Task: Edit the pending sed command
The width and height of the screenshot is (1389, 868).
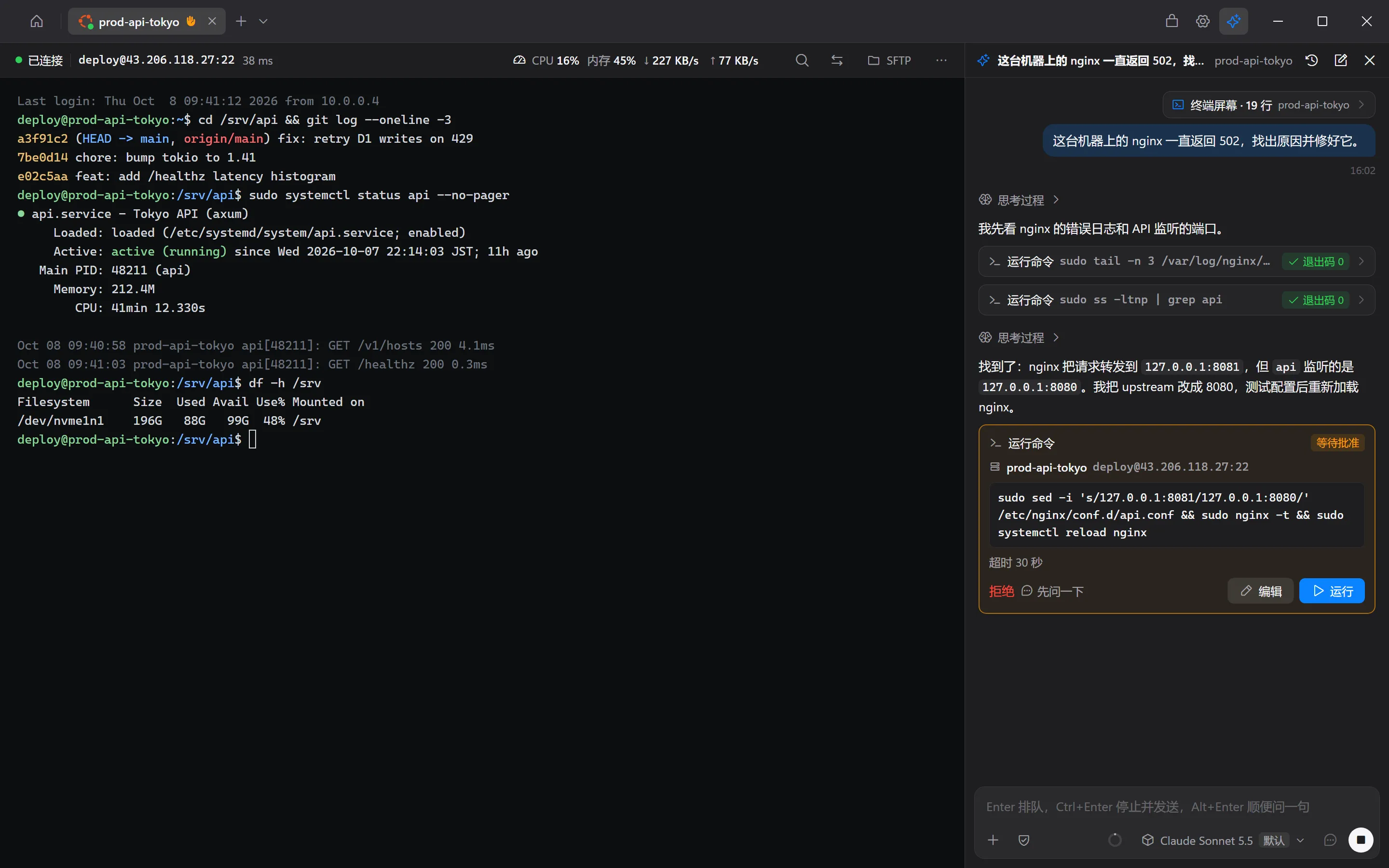Action: point(1260,591)
